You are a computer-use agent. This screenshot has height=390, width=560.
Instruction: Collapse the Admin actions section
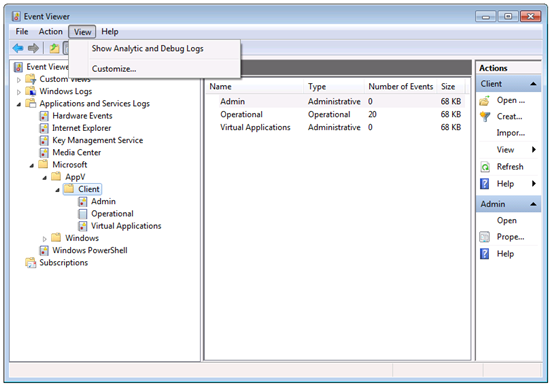point(533,204)
